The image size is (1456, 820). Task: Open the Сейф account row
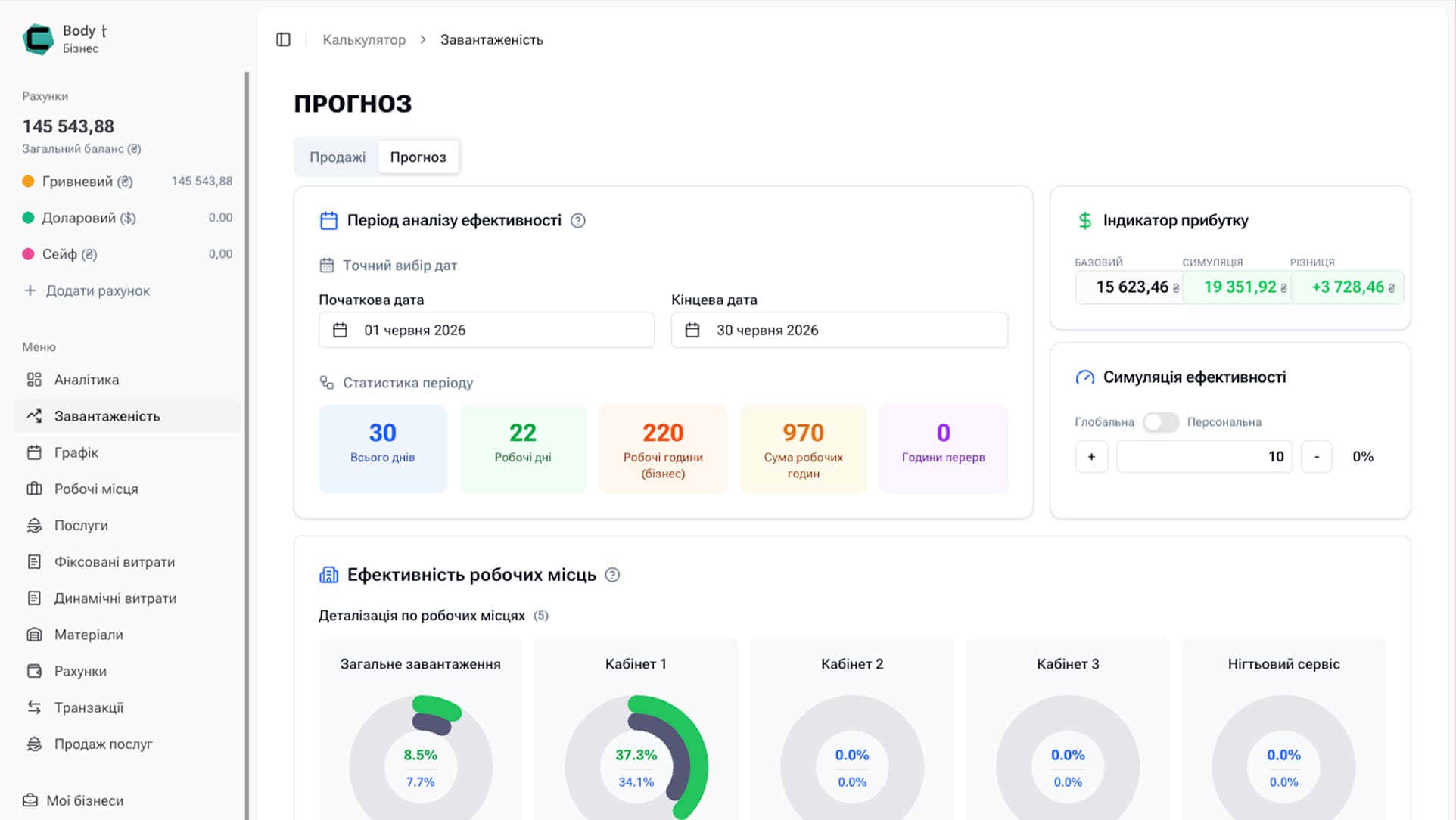[127, 254]
